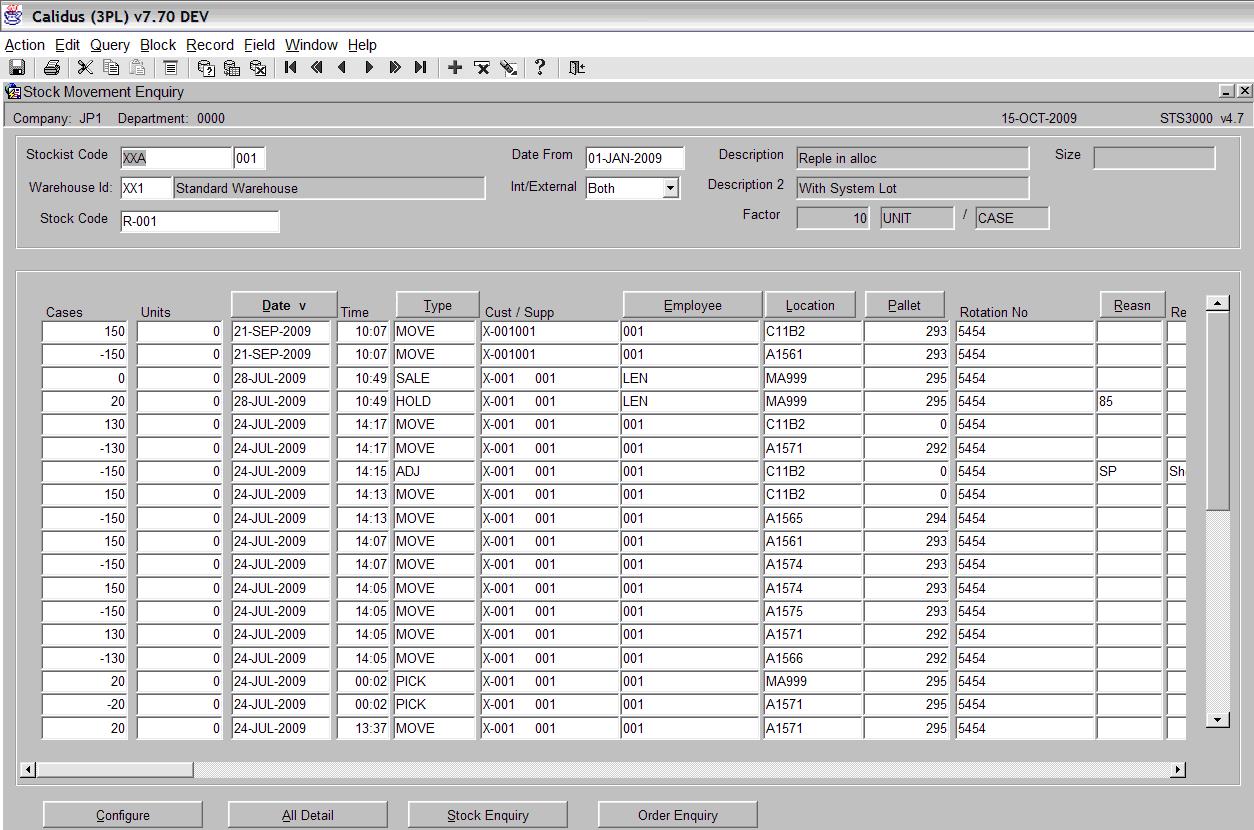Click the Date From field
The height and width of the screenshot is (830, 1254).
click(635, 158)
